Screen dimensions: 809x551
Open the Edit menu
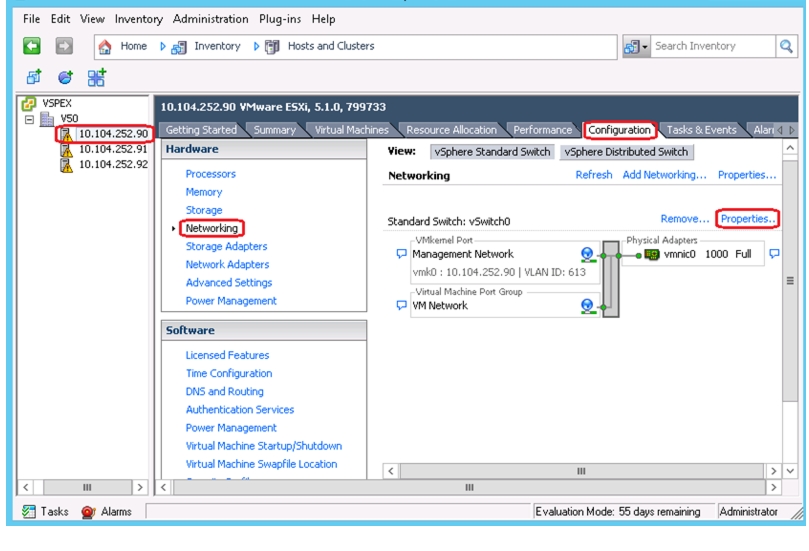click(x=60, y=19)
